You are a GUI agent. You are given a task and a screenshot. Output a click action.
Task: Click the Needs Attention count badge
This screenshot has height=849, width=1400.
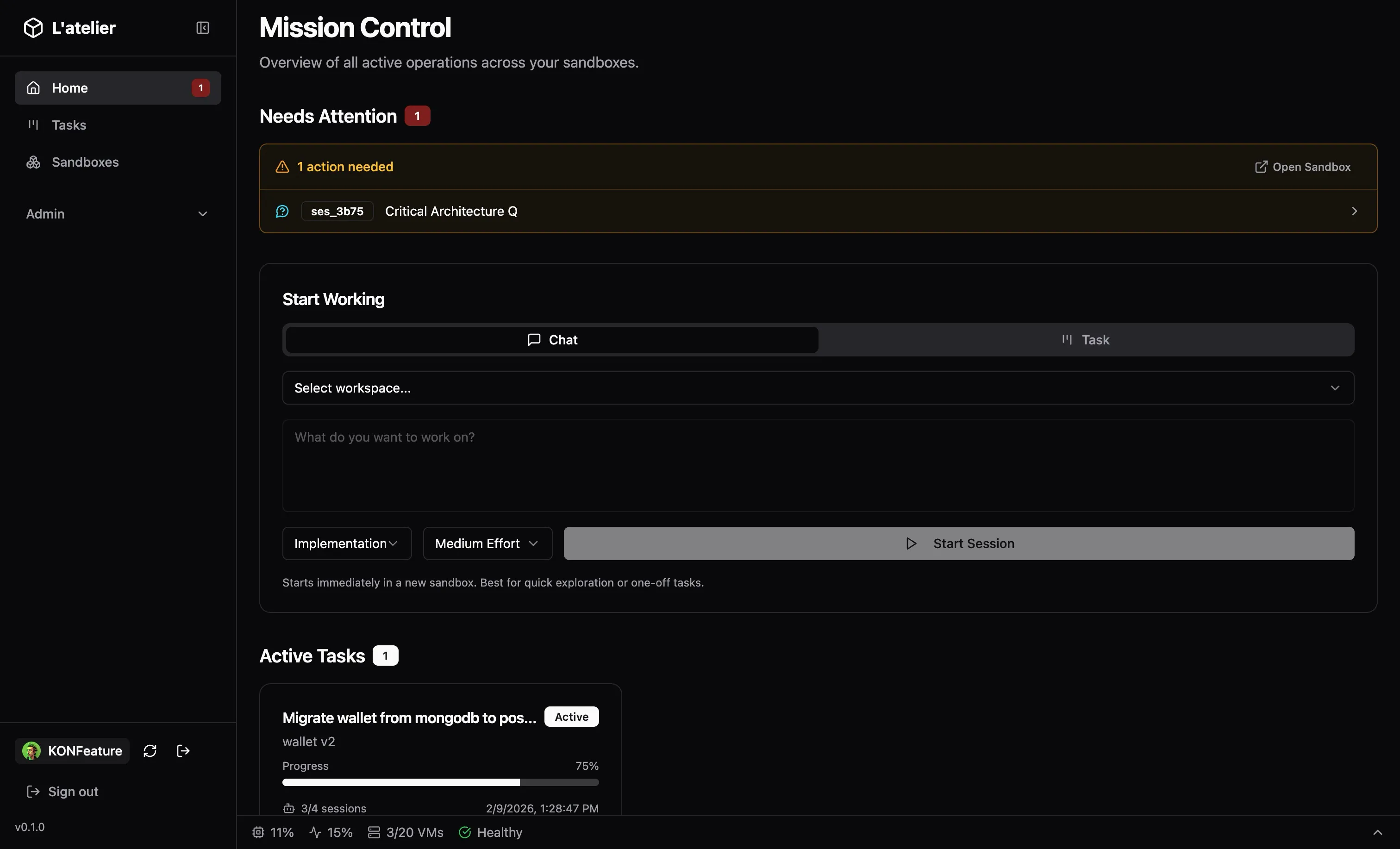pos(417,115)
